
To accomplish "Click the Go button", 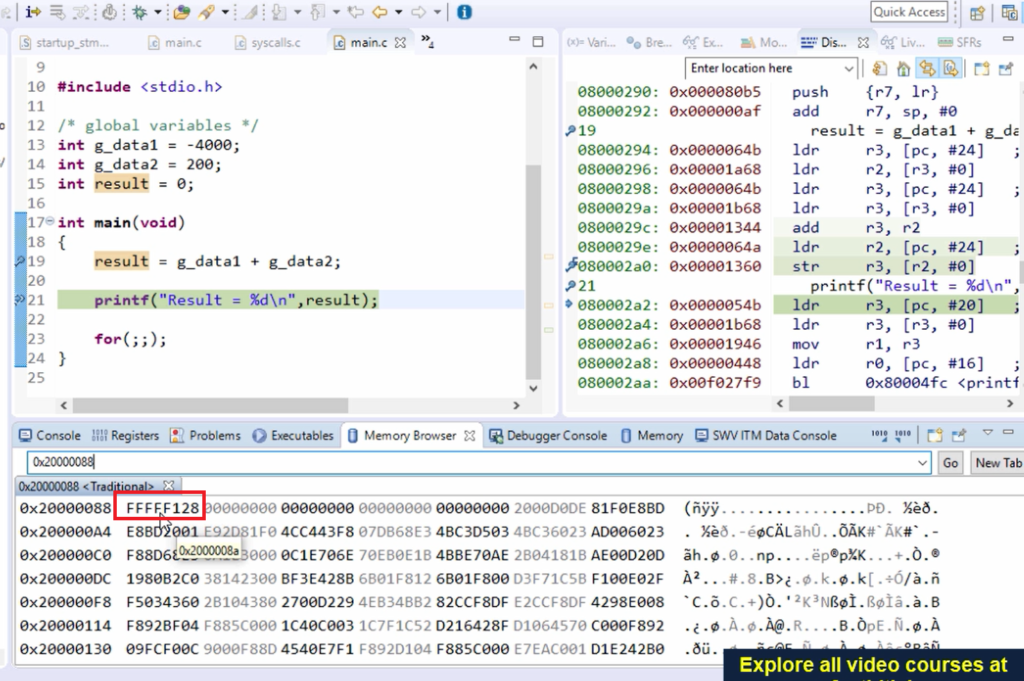I will pos(950,463).
